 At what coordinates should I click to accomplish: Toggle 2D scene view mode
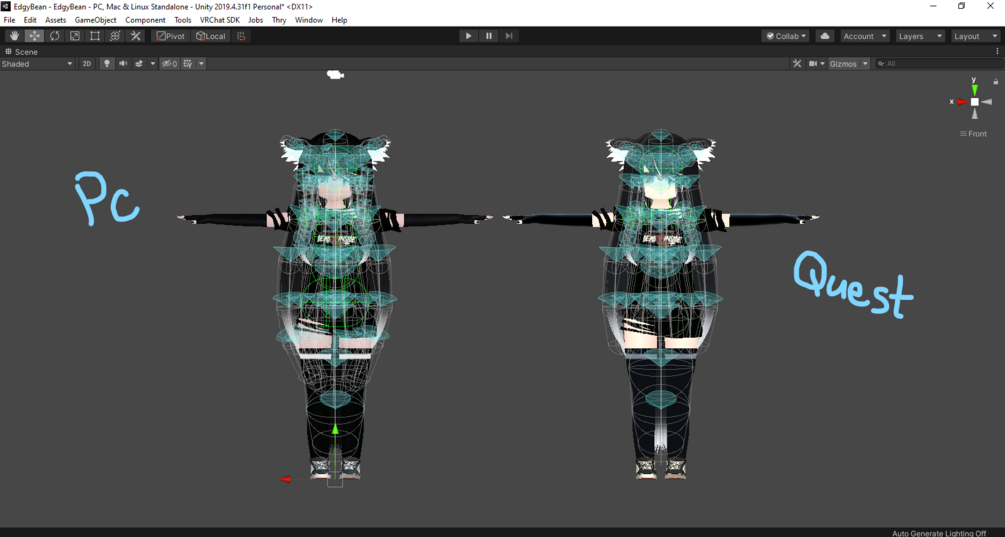pyautogui.click(x=87, y=63)
